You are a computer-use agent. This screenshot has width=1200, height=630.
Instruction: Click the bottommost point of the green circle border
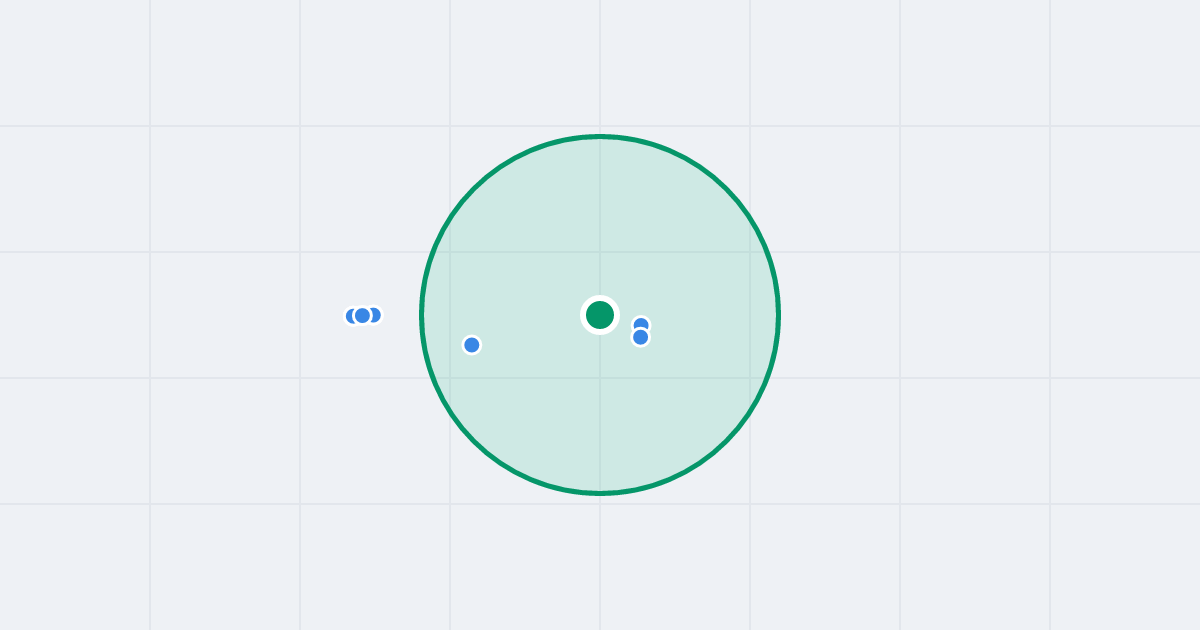pyautogui.click(x=600, y=493)
